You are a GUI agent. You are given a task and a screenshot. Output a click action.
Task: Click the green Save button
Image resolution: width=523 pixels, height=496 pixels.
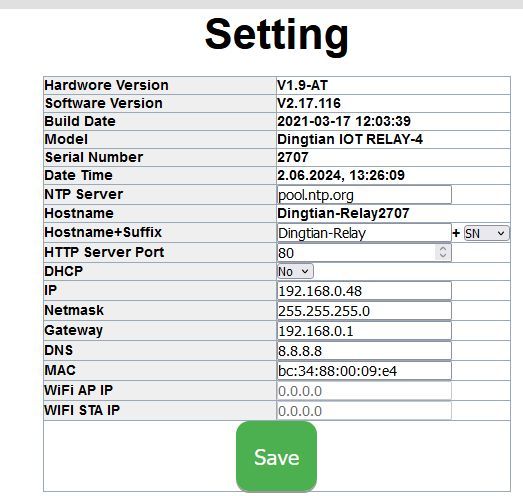[x=276, y=456]
